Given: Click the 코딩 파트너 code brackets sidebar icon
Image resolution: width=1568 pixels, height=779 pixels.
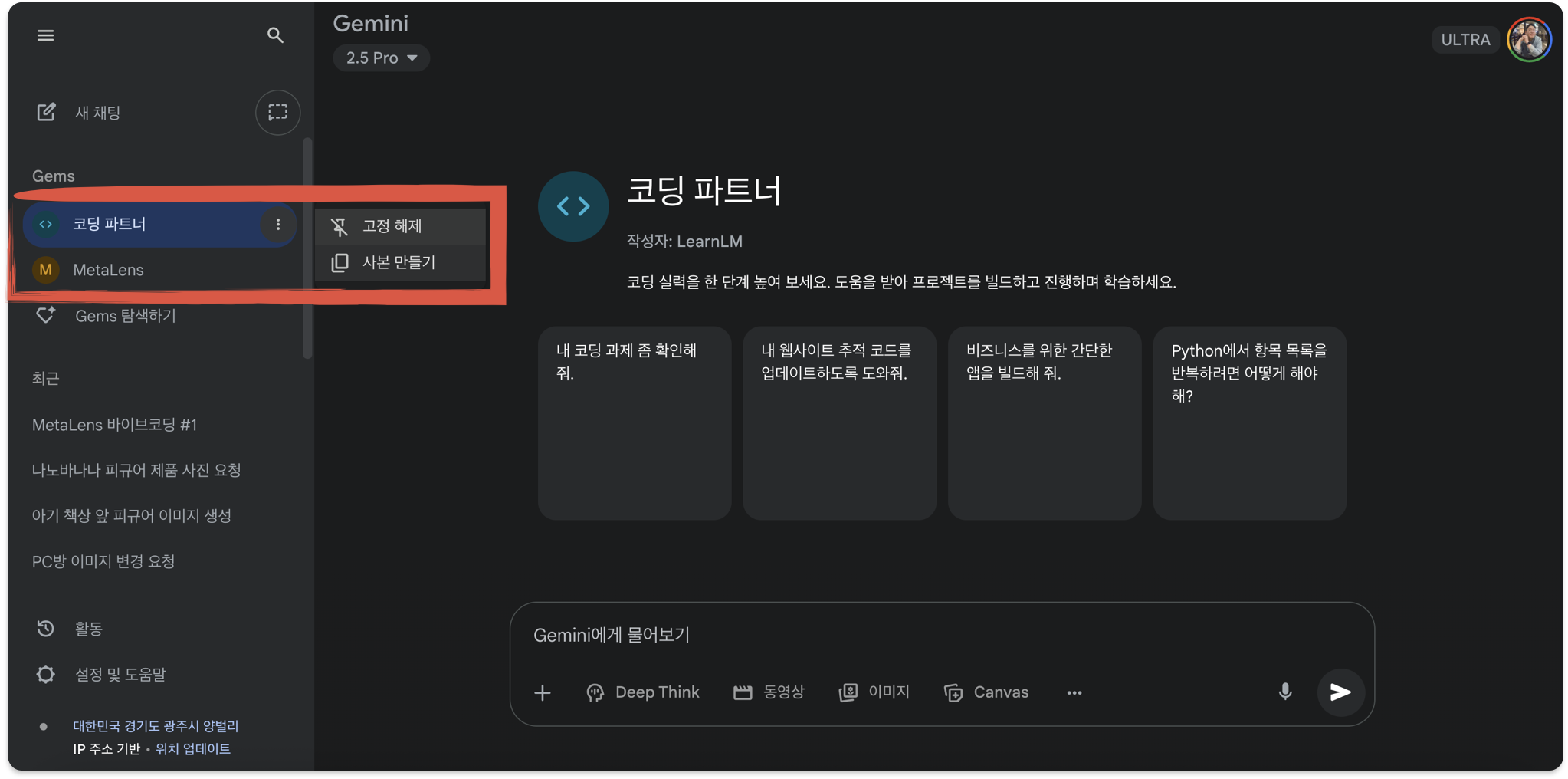Looking at the screenshot, I should click(x=46, y=224).
